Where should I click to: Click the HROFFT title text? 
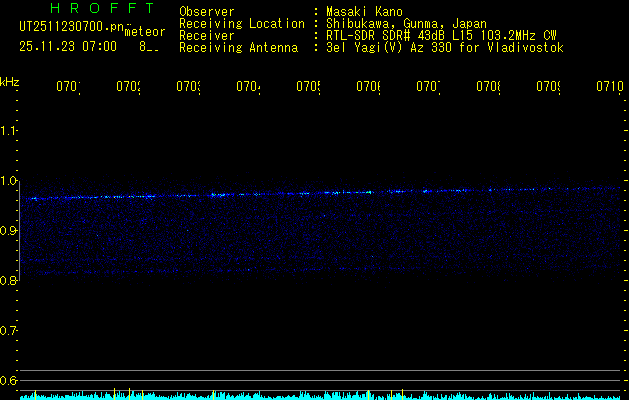pyautogui.click(x=103, y=8)
